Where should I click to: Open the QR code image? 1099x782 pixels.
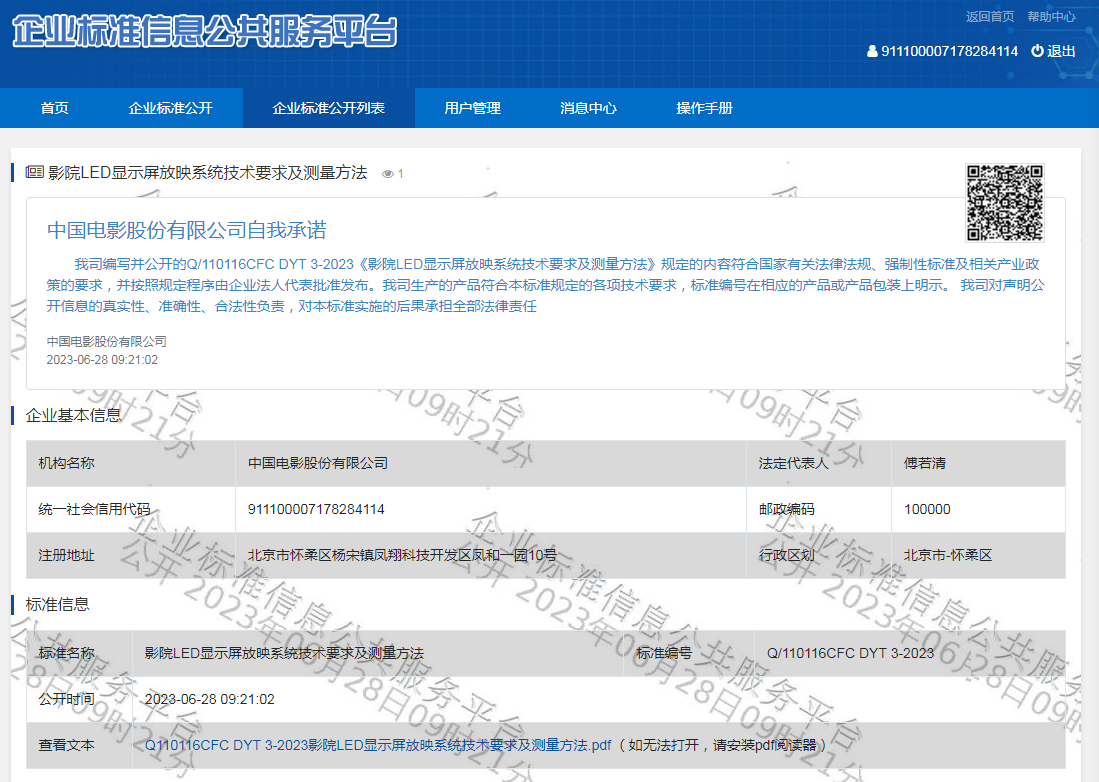[1005, 203]
